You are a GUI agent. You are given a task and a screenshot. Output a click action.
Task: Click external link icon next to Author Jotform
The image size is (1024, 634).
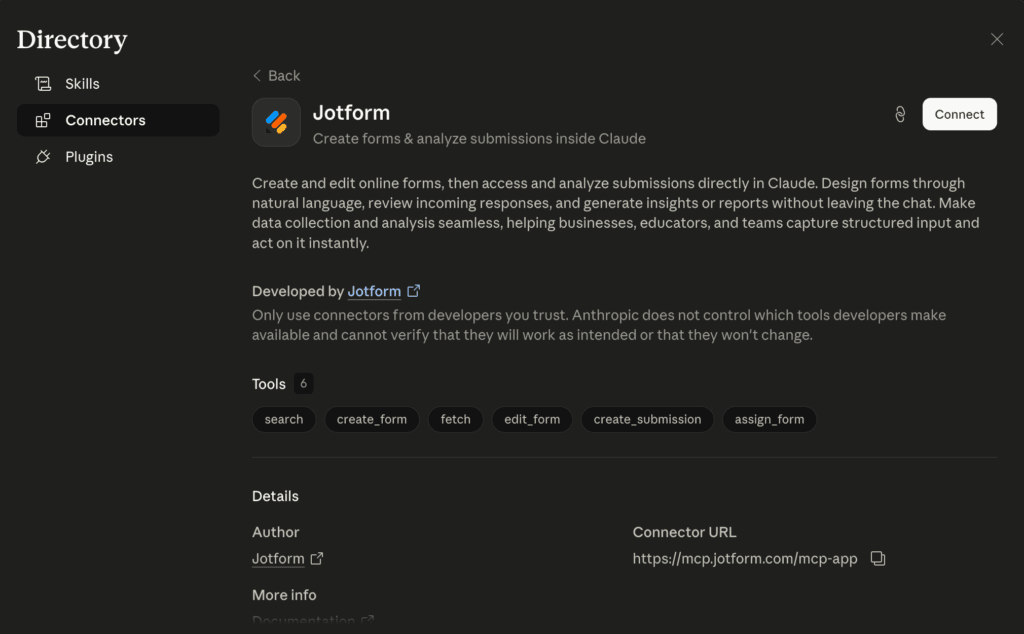[x=317, y=558]
